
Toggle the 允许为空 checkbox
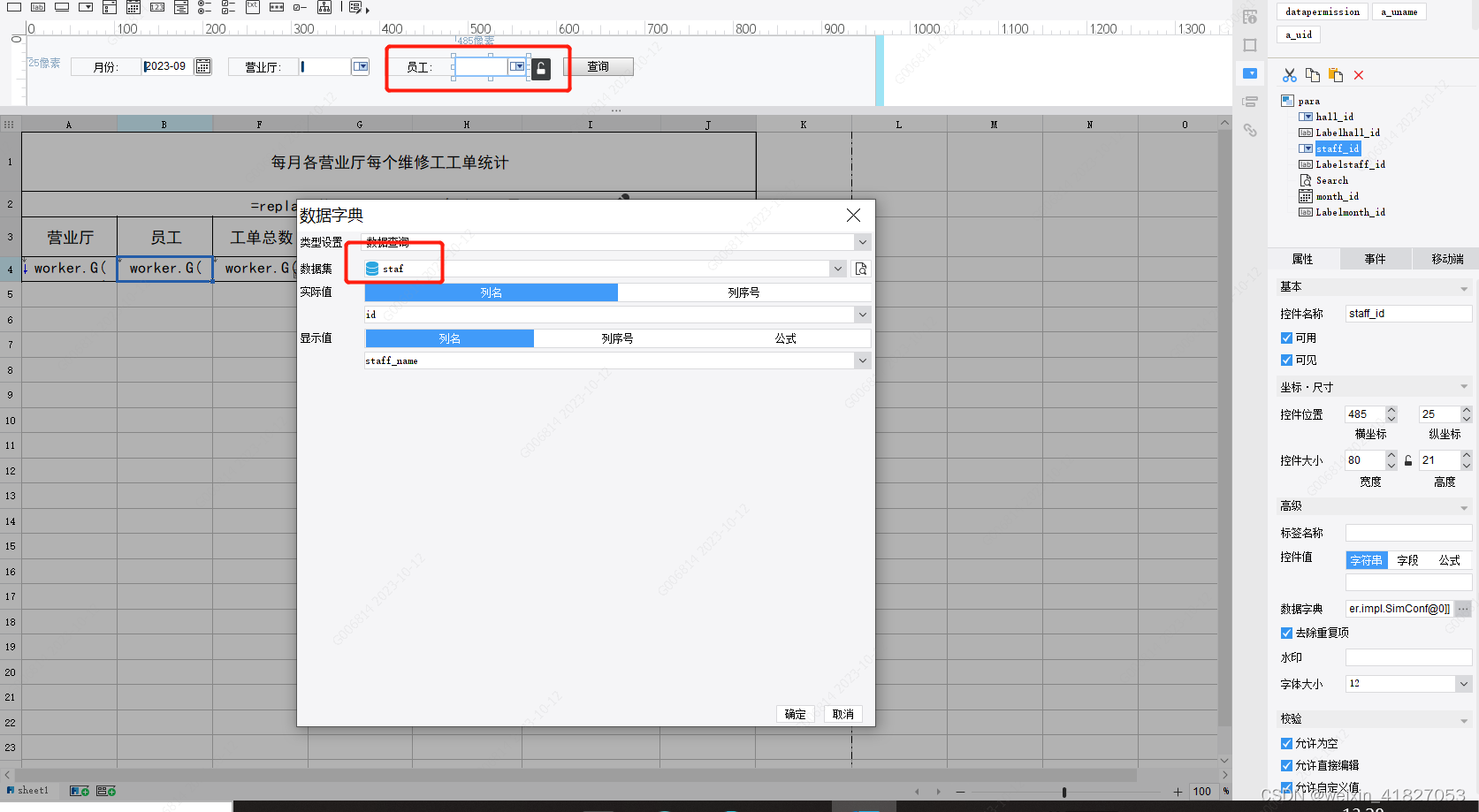coord(1286,743)
